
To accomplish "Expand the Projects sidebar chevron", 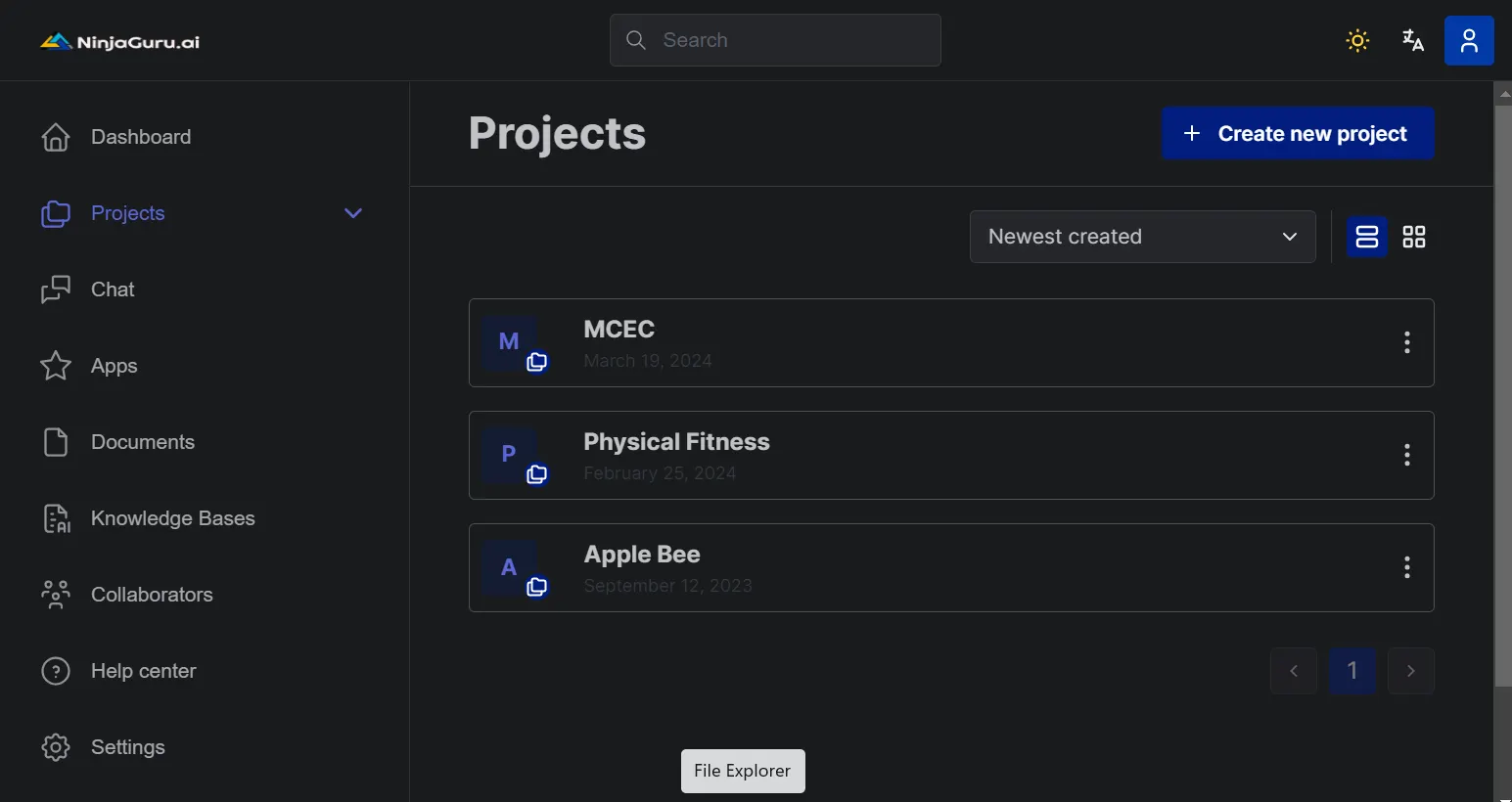I will tap(353, 213).
